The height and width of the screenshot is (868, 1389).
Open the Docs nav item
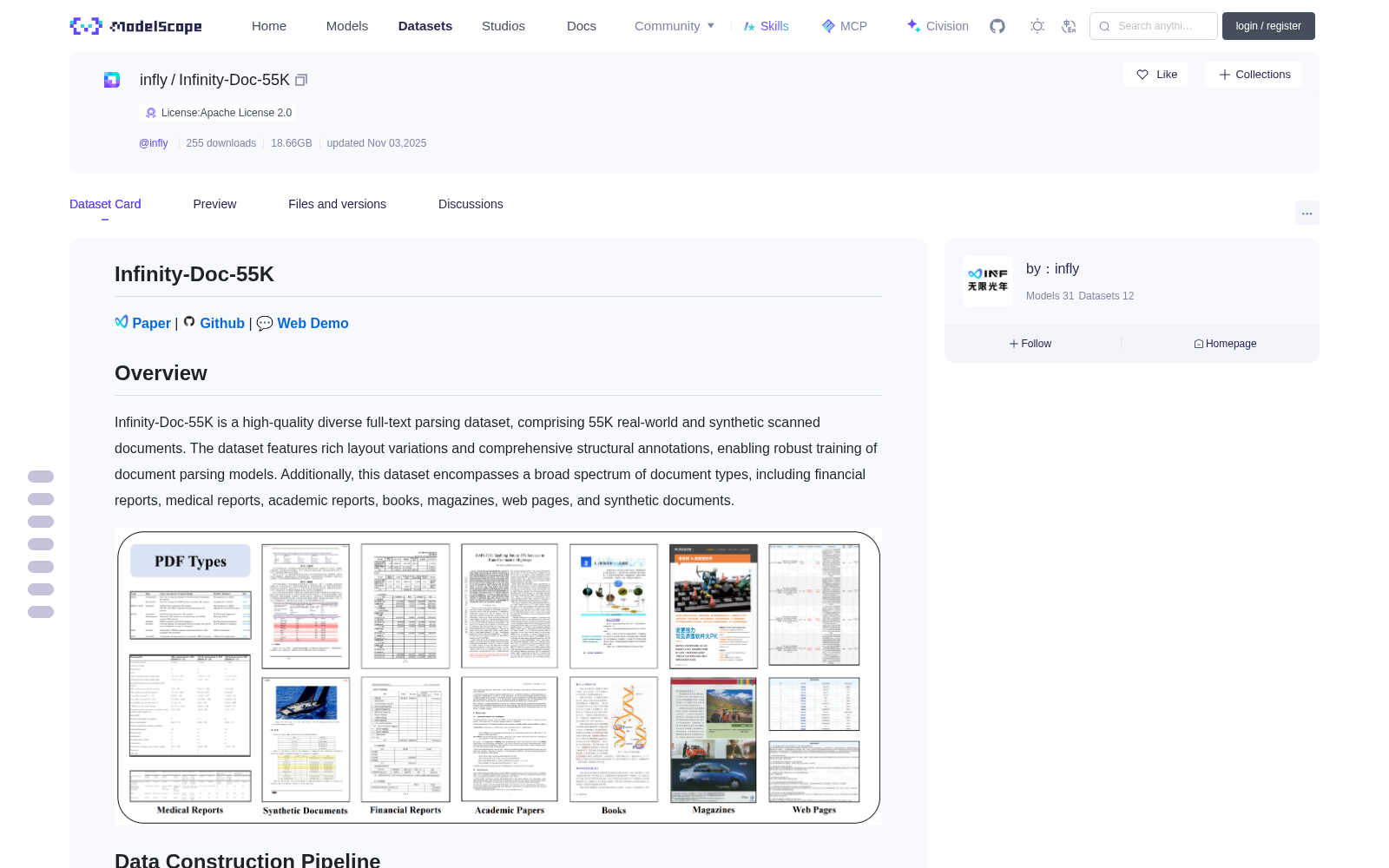(582, 26)
